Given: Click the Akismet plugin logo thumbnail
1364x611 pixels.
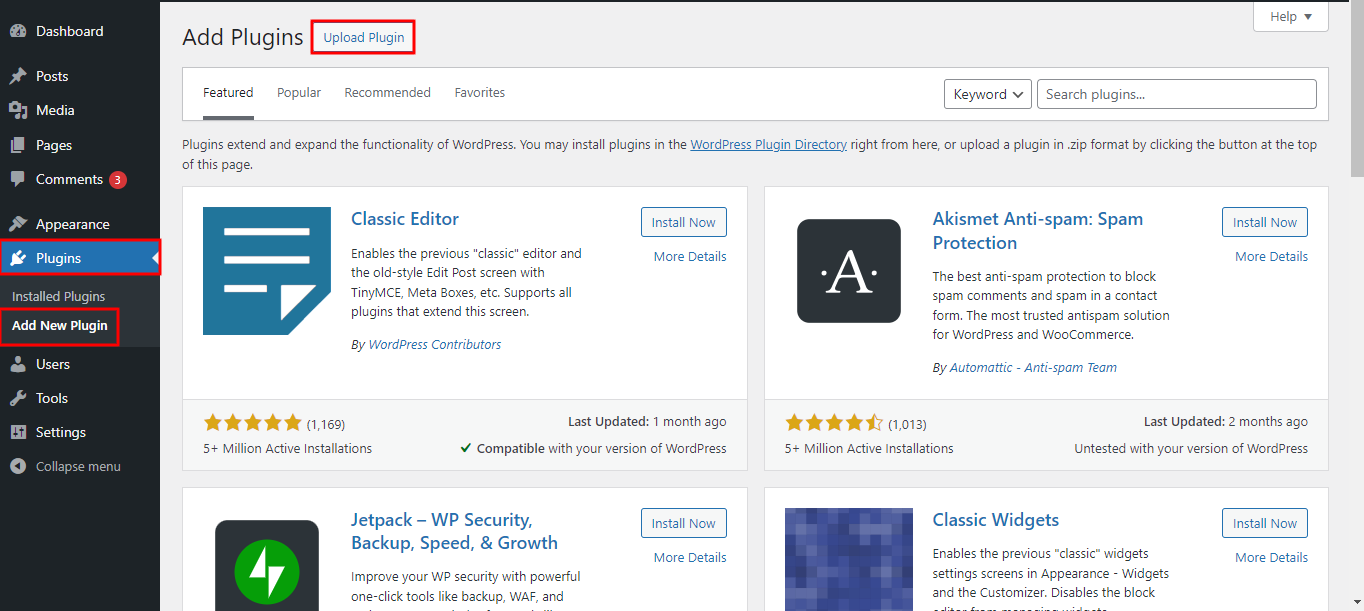Looking at the screenshot, I should coord(848,271).
